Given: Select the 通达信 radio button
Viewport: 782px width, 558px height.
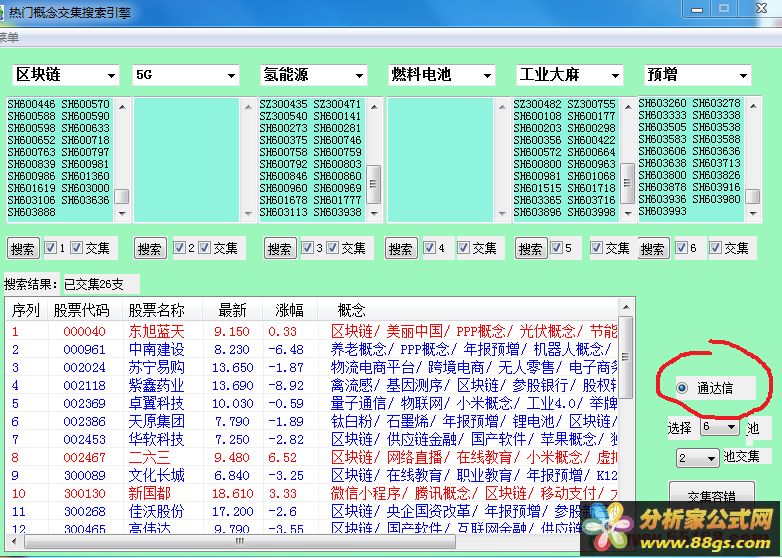Looking at the screenshot, I should [x=682, y=388].
